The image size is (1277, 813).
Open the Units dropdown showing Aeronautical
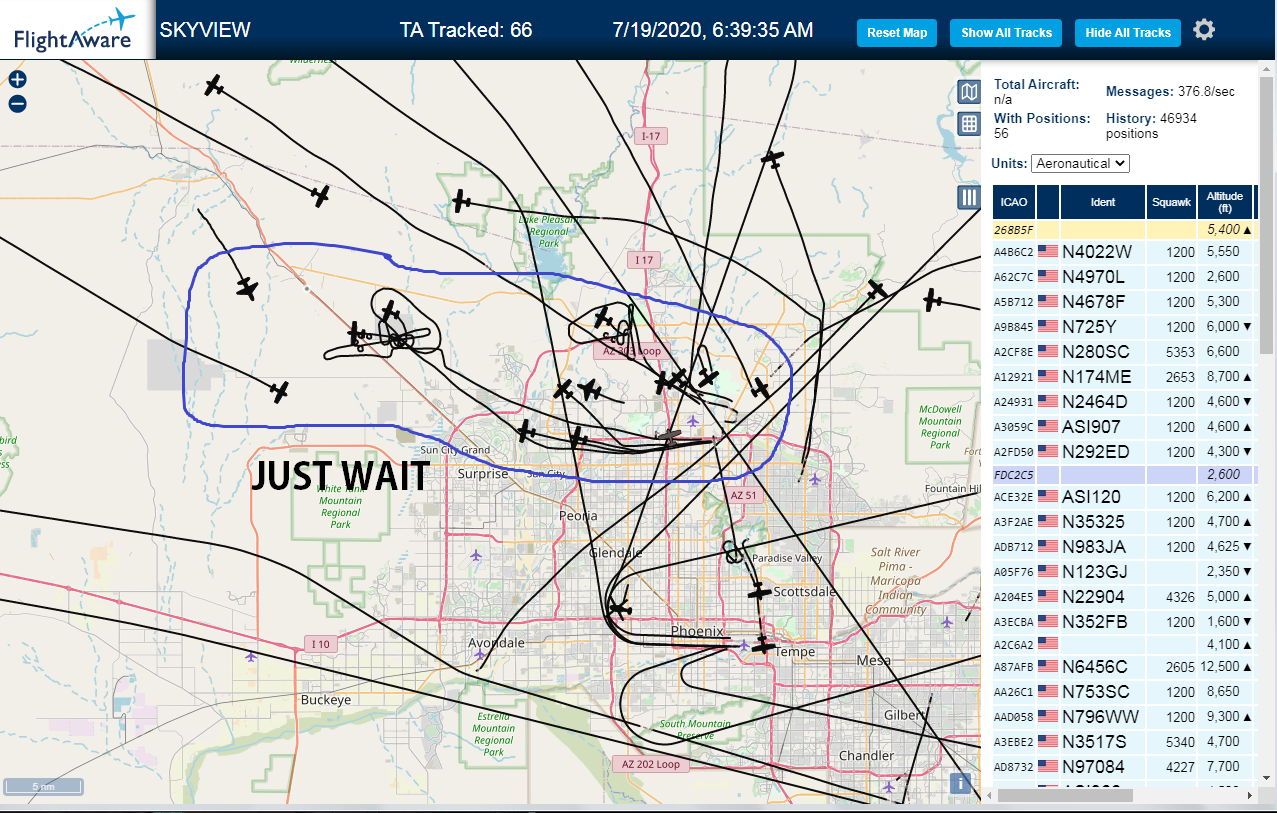pyautogui.click(x=1080, y=163)
